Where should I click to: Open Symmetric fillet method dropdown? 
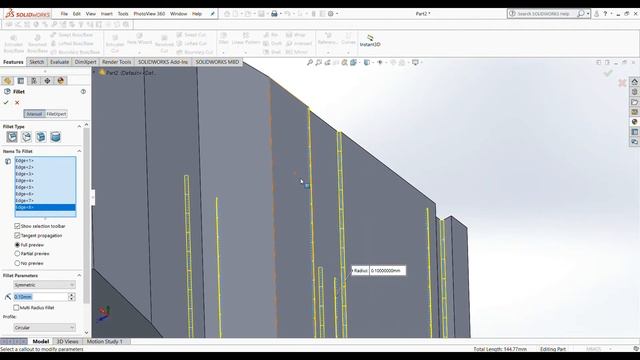point(44,285)
